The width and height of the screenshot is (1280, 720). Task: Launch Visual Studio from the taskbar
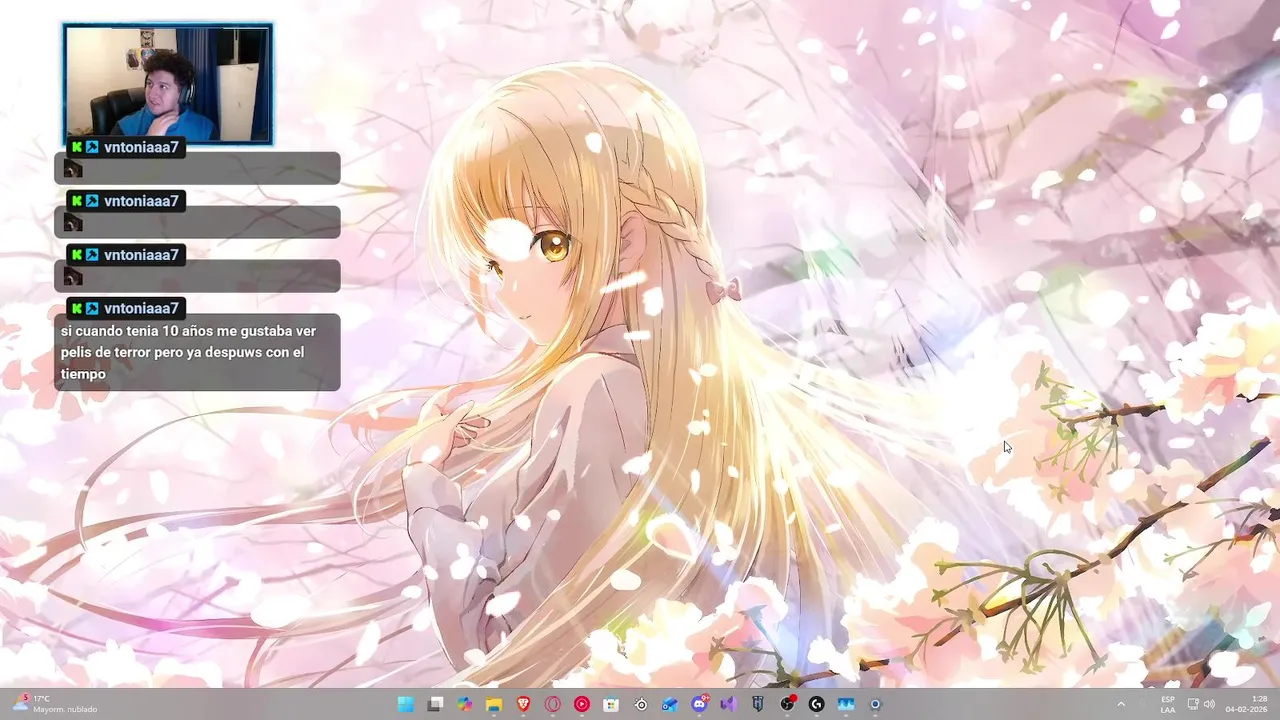click(728, 704)
